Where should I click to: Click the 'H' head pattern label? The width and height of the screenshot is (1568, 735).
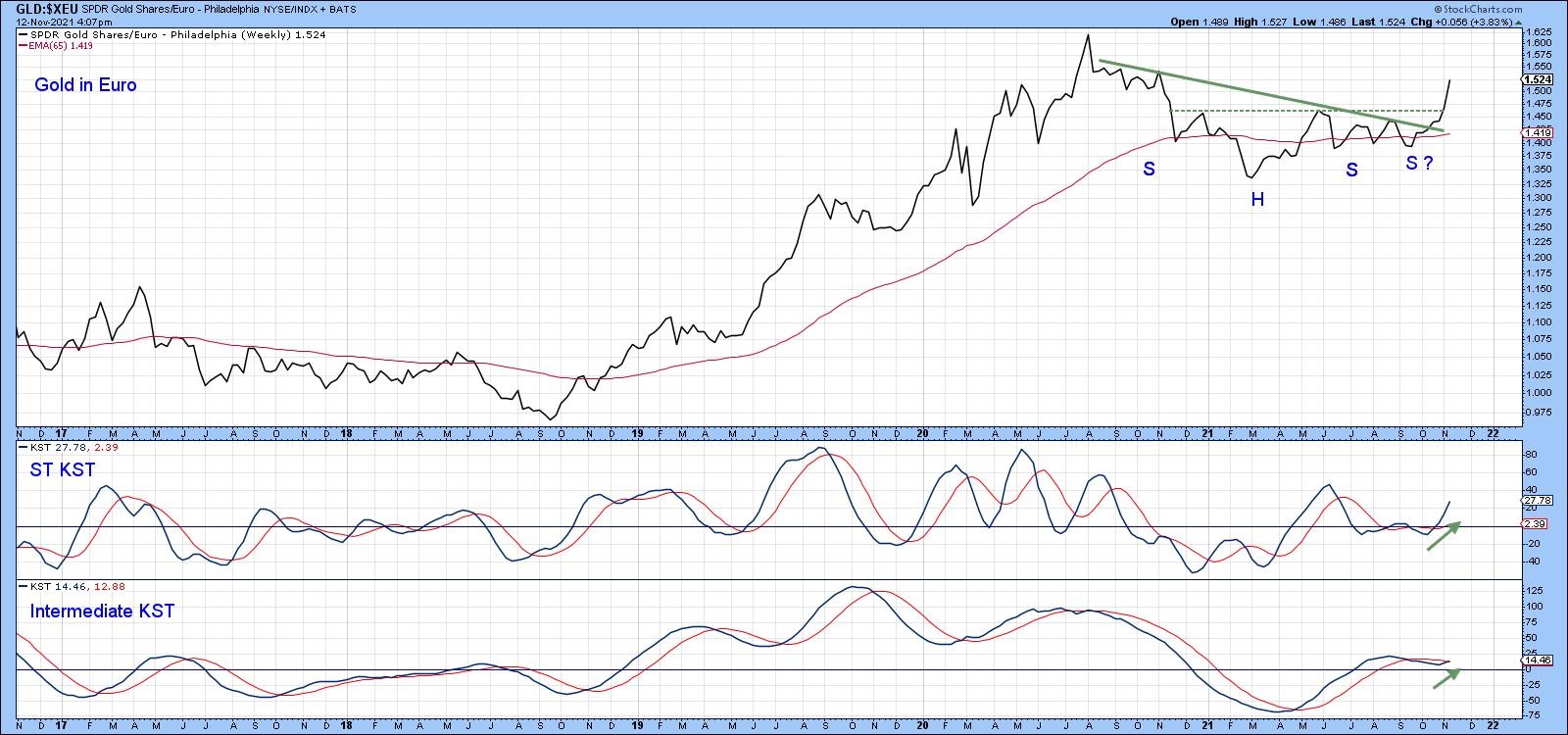1257,200
